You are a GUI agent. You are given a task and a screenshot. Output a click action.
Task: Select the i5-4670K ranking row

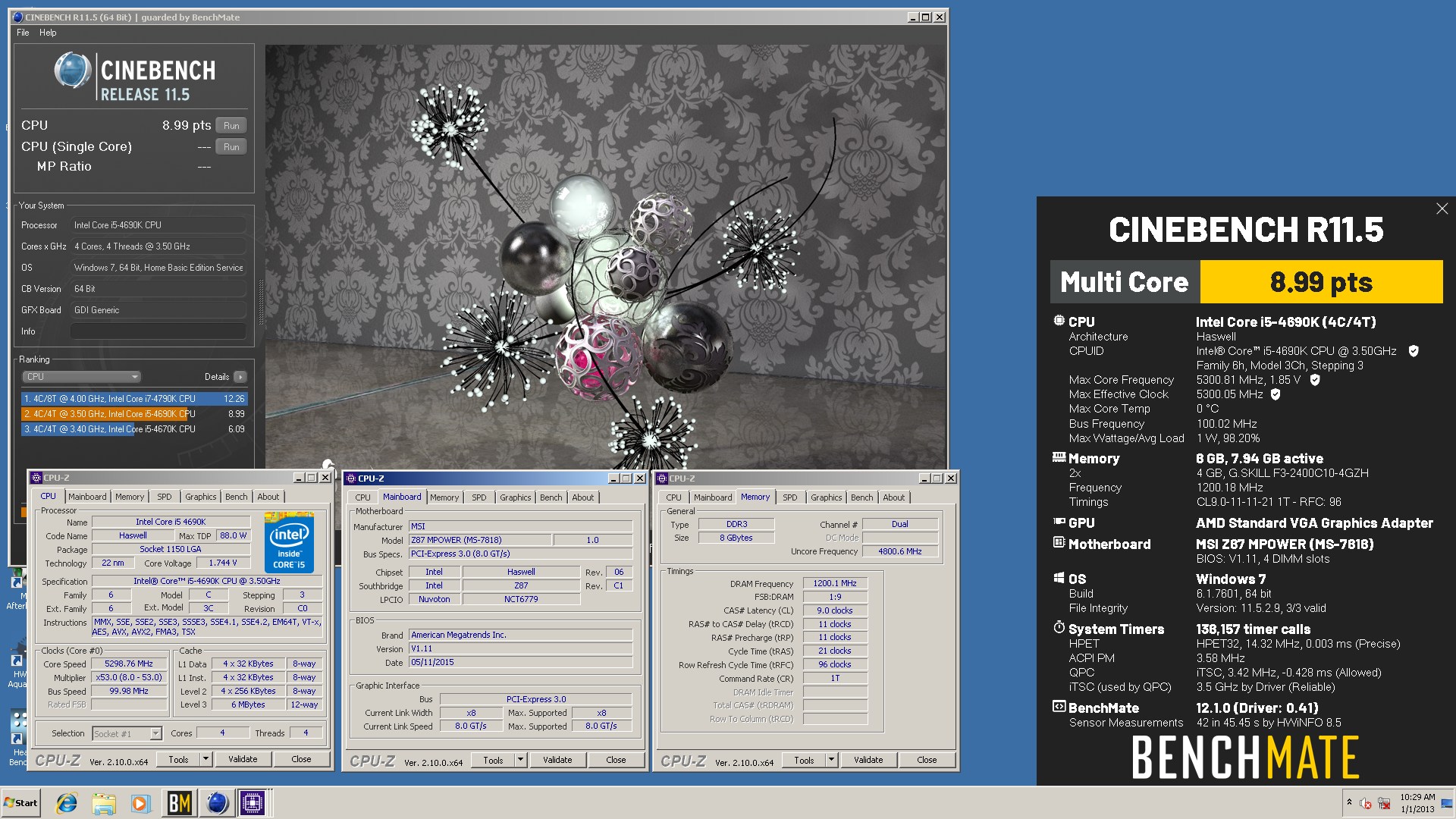(134, 429)
